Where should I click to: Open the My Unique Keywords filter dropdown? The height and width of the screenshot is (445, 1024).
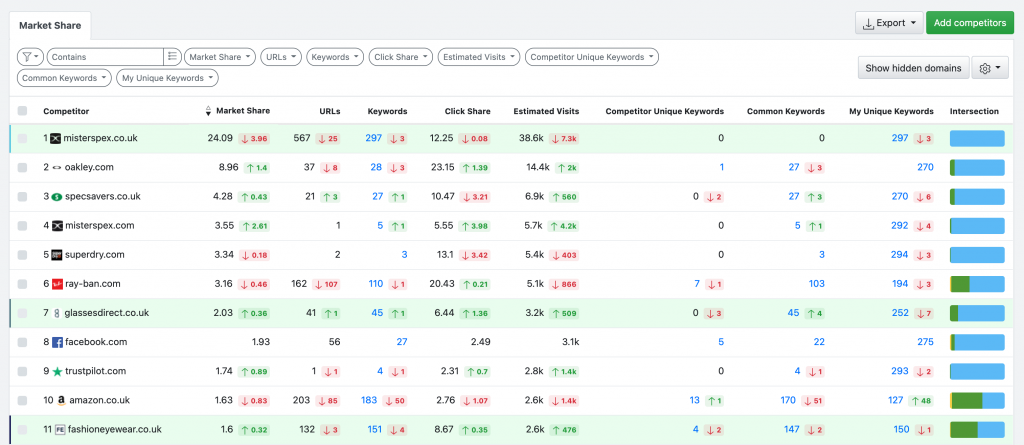(x=167, y=78)
